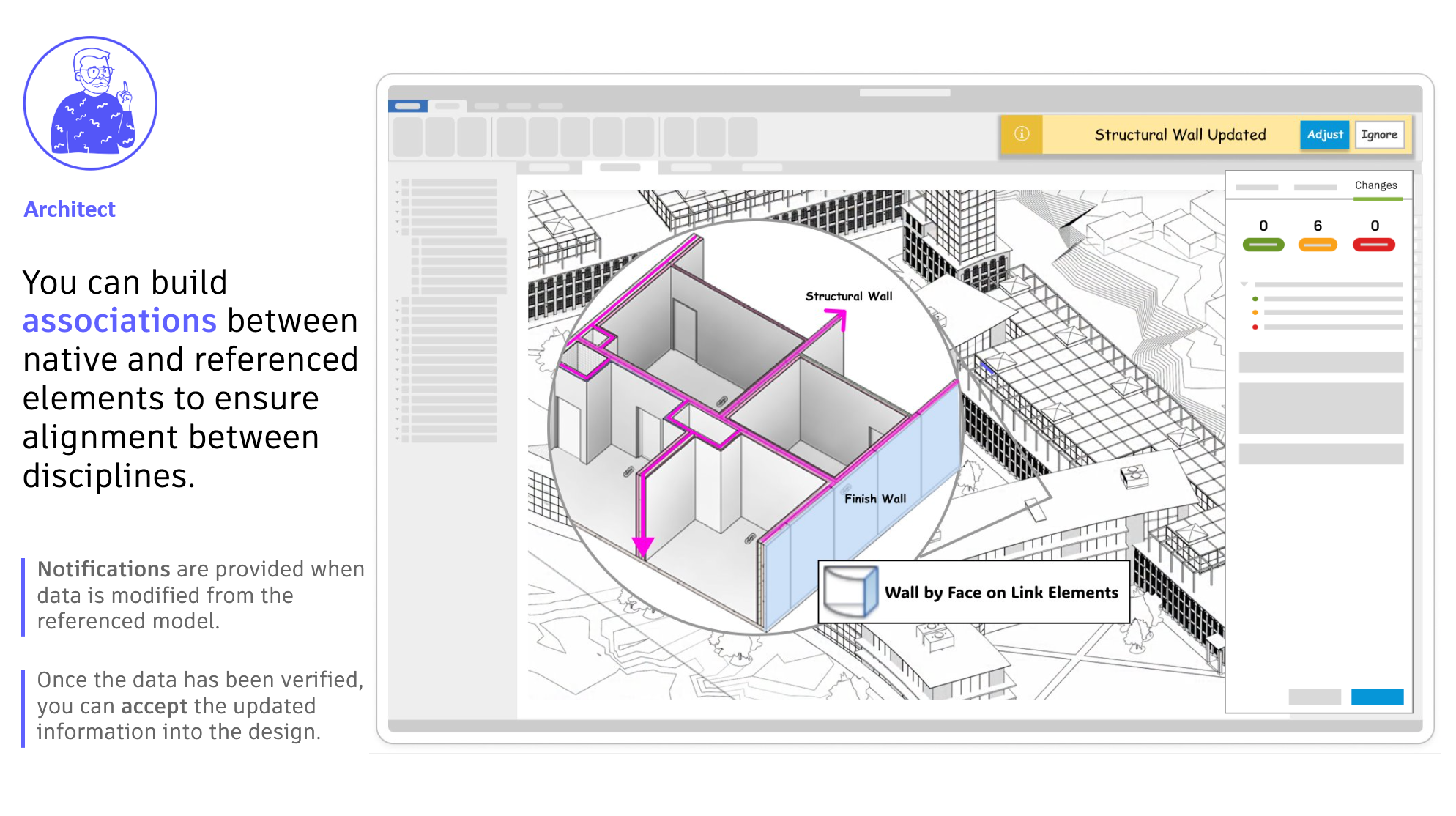This screenshot has height=816, width=1456.
Task: Click the info icon in the yellow notification
Action: [x=1022, y=134]
